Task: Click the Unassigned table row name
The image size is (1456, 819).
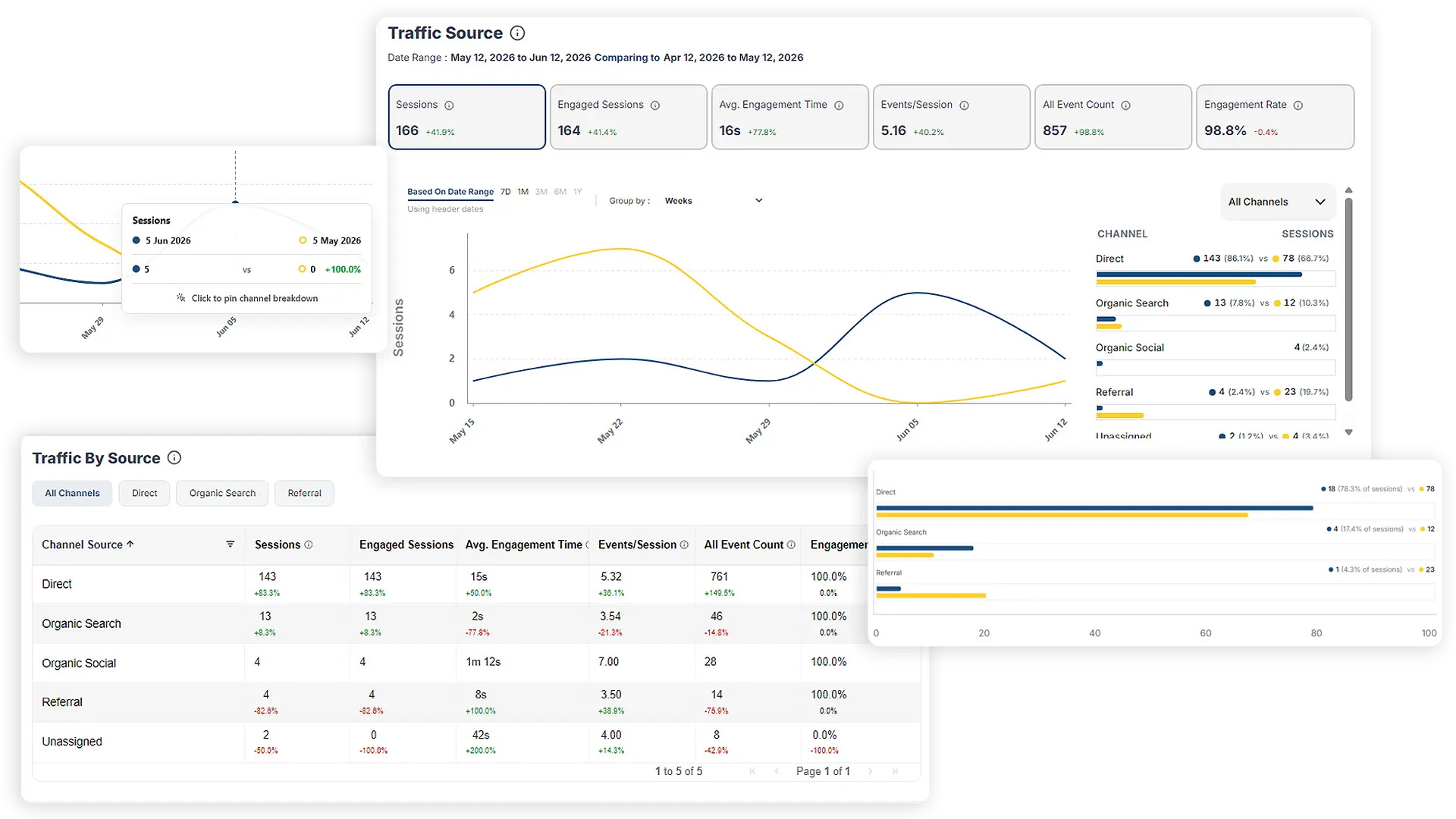Action: click(72, 742)
